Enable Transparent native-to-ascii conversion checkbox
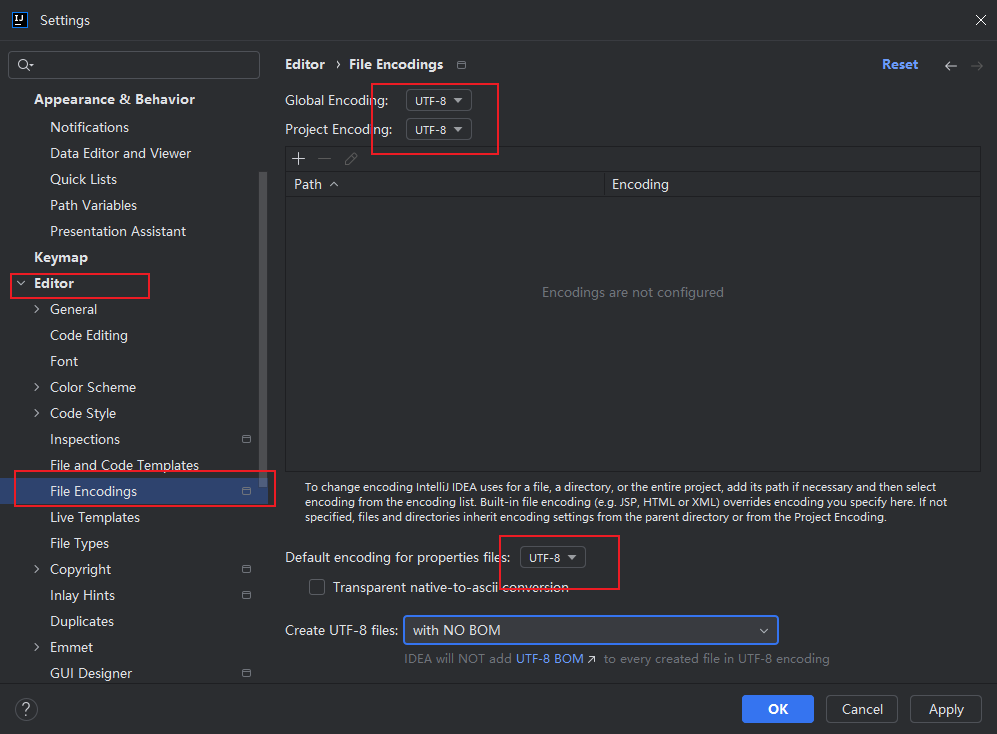This screenshot has height=734, width=997. coord(317,587)
